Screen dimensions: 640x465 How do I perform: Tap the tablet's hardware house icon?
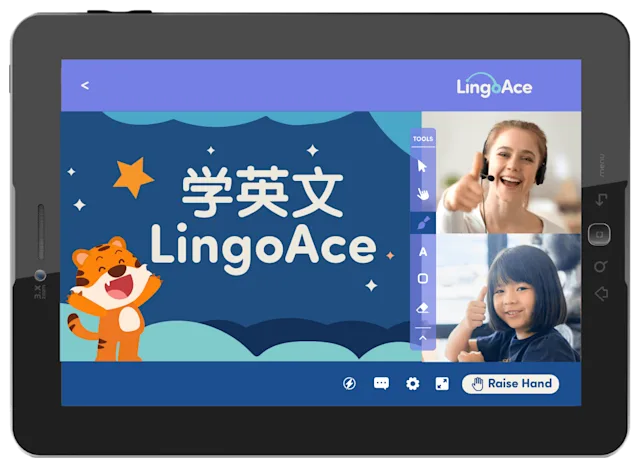point(601,294)
